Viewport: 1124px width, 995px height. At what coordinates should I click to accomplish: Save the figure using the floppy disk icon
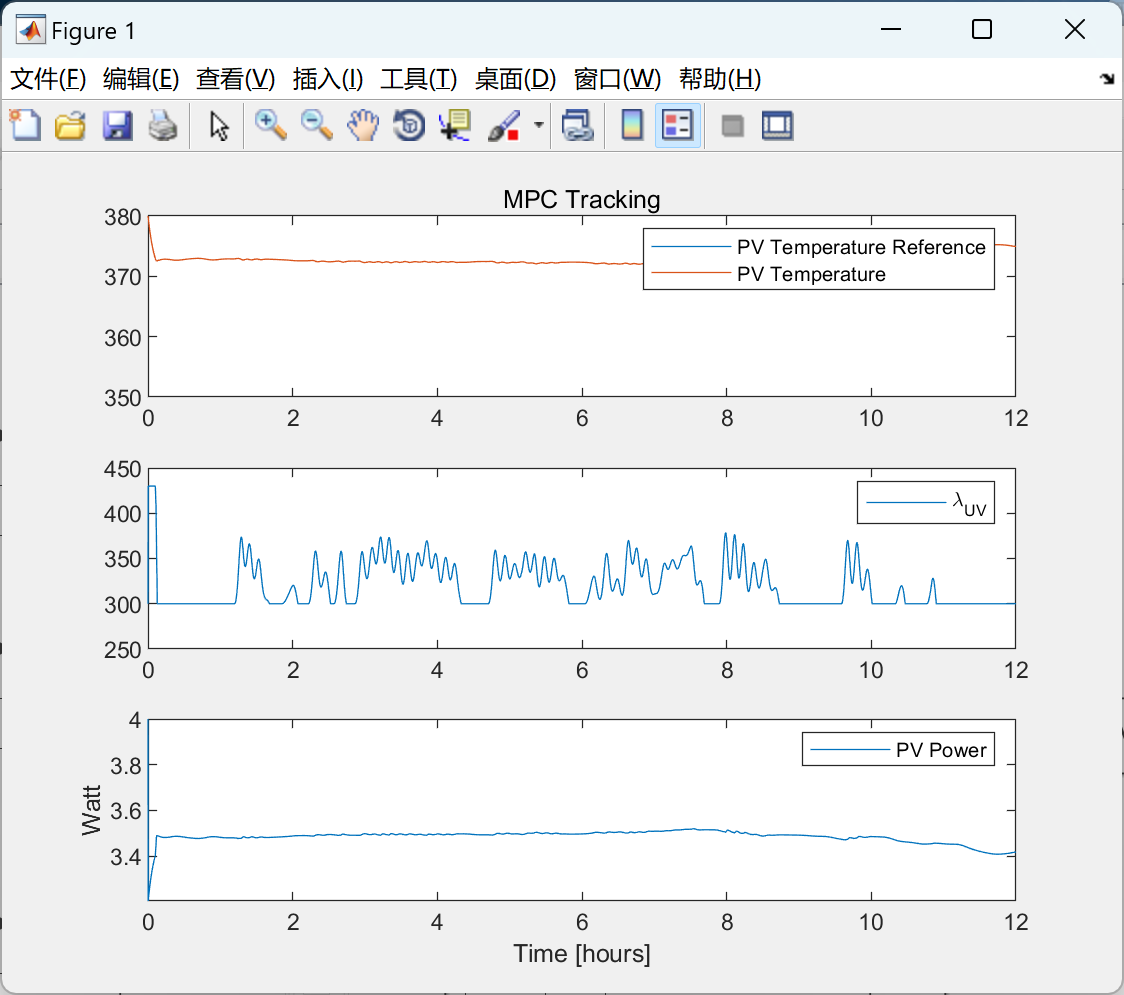117,125
